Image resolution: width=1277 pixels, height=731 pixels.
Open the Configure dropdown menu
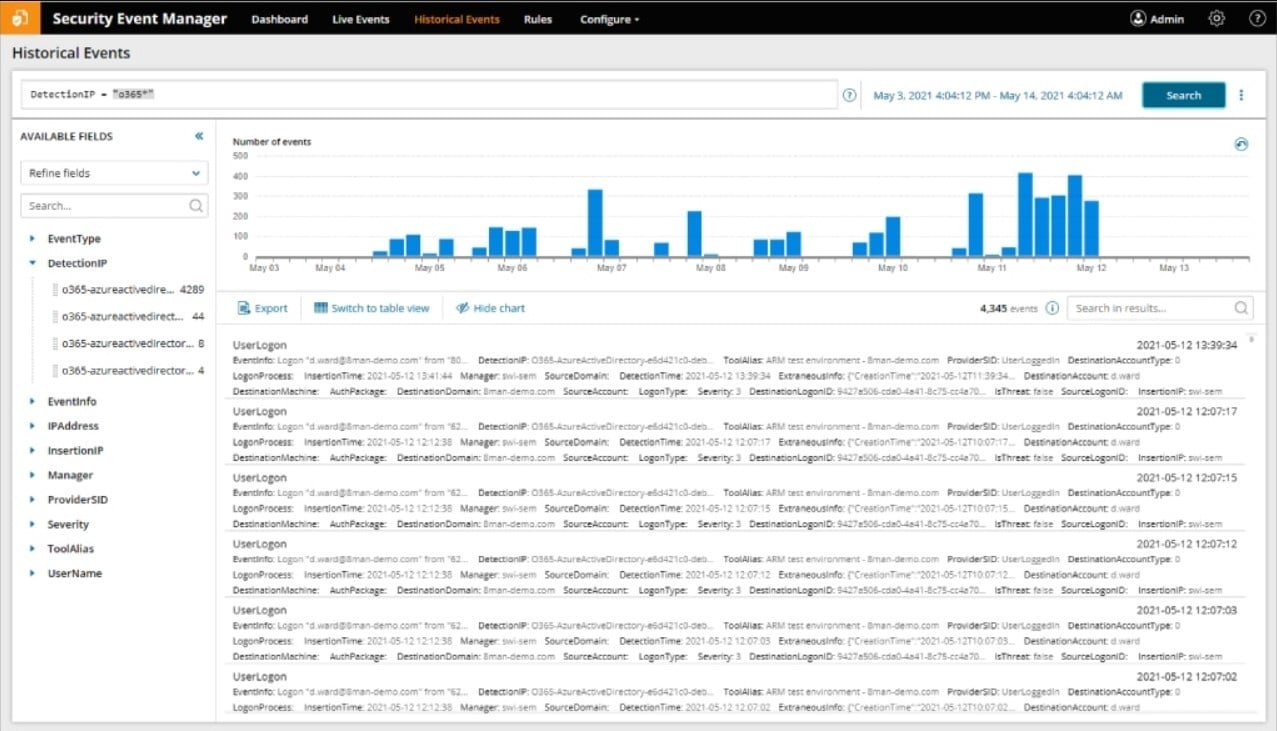point(609,19)
